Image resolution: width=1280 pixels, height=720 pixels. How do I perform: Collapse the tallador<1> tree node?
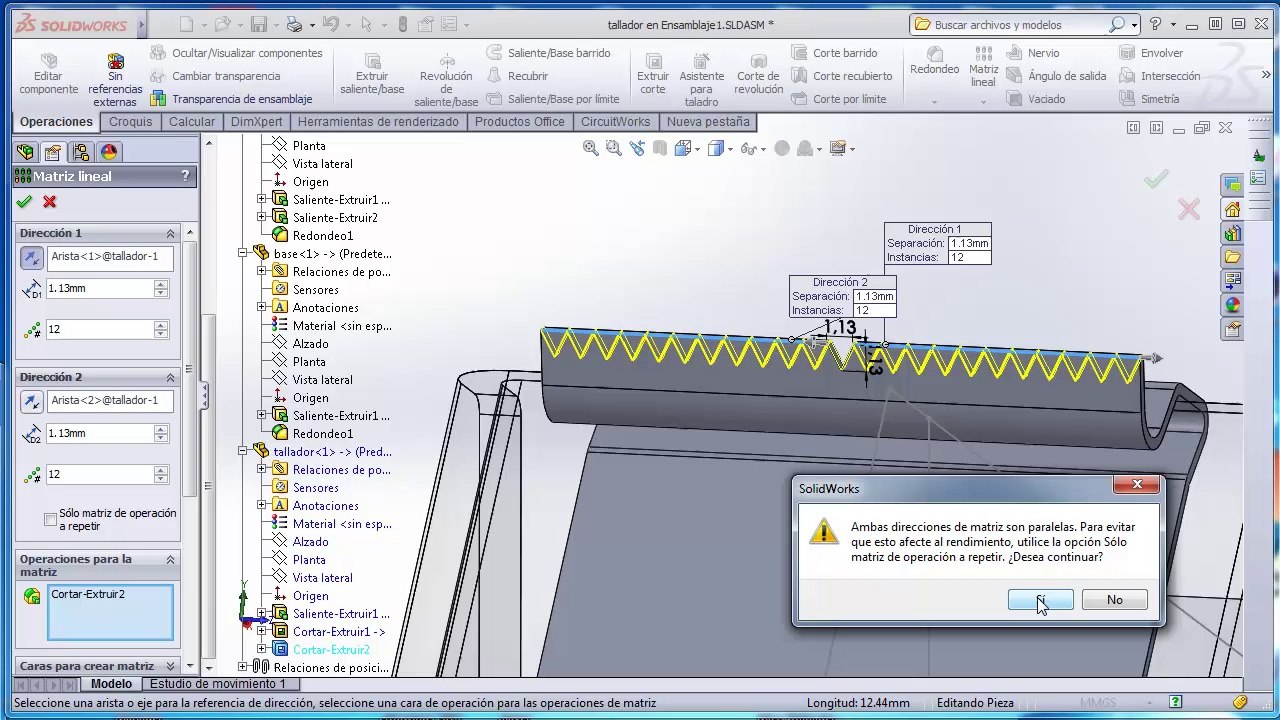[x=242, y=452]
